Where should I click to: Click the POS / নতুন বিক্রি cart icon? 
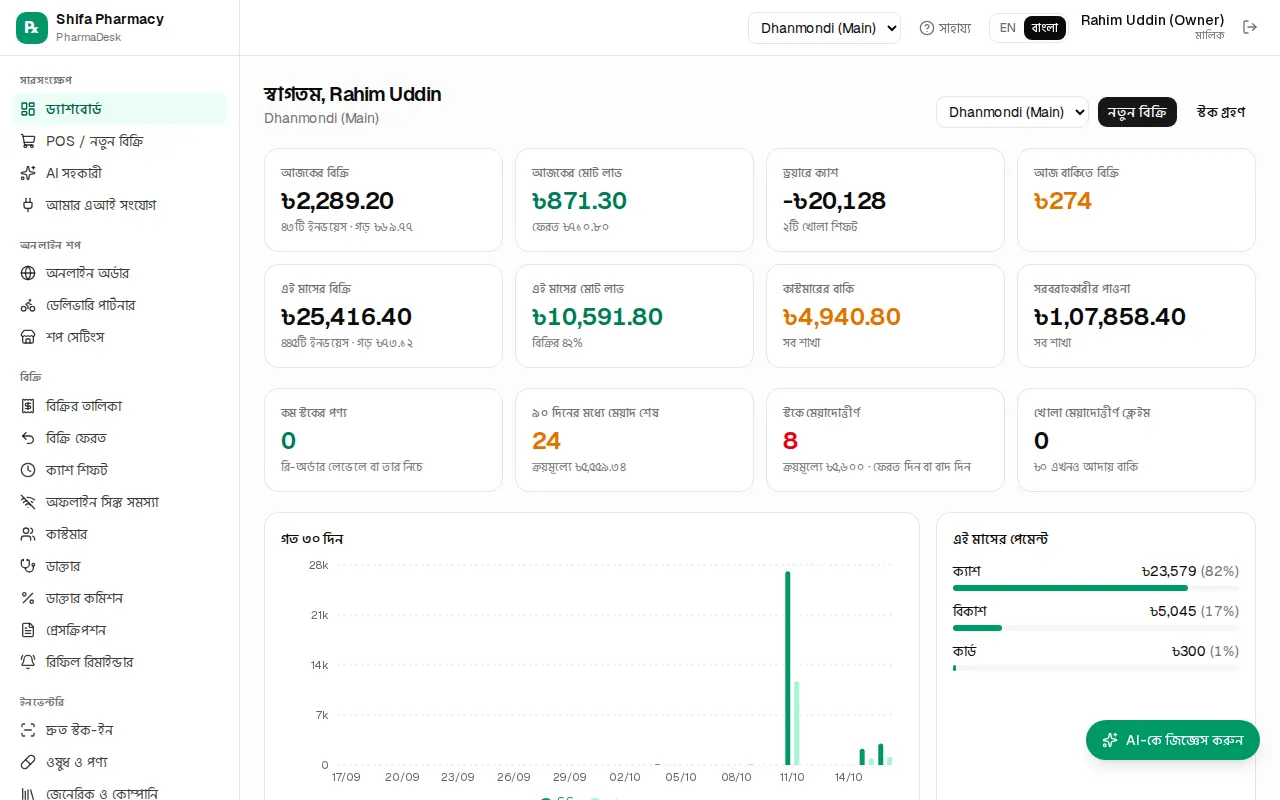[x=28, y=141]
